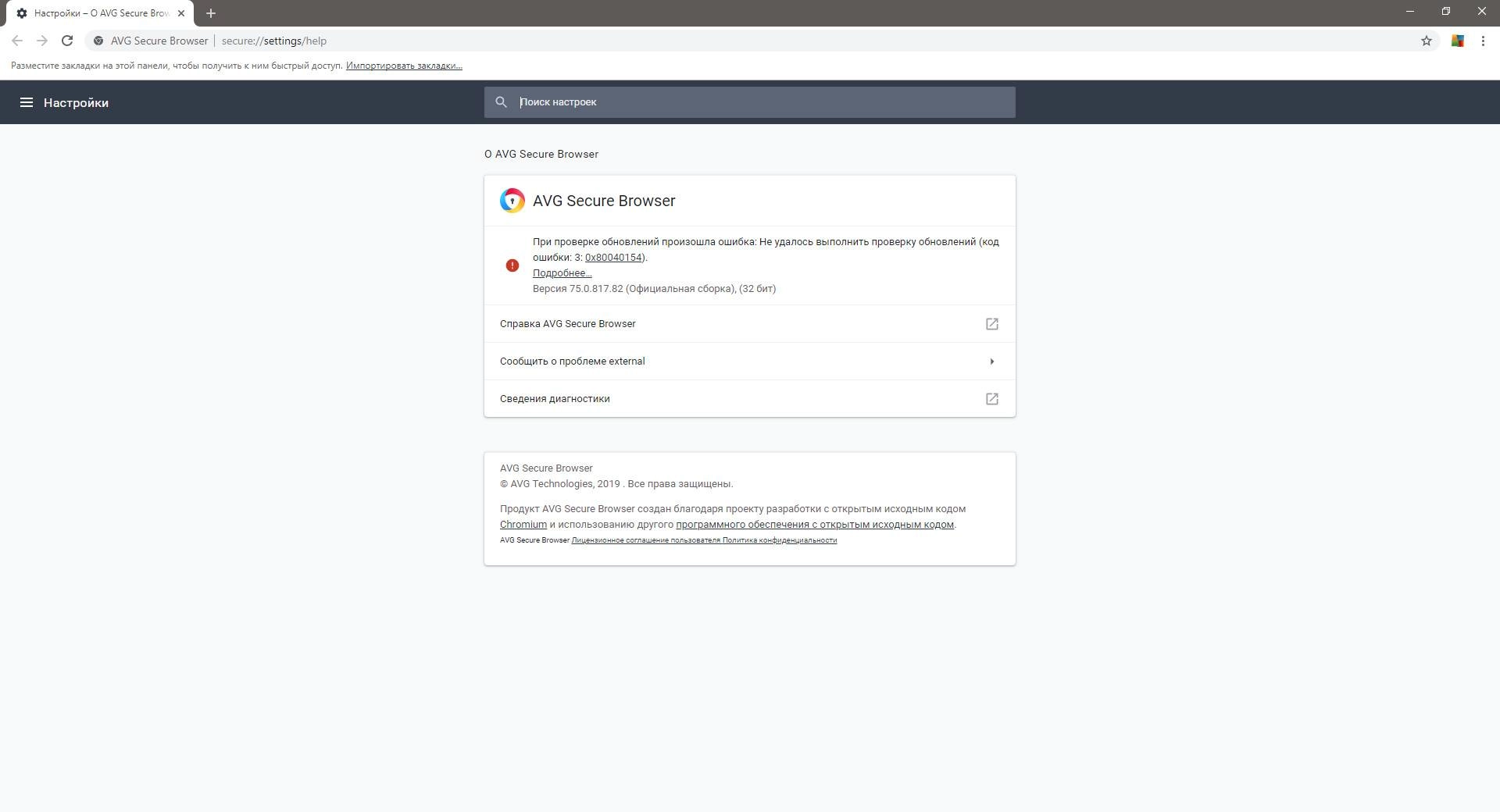
Task: Open the open-source software link
Action: [x=815, y=525]
